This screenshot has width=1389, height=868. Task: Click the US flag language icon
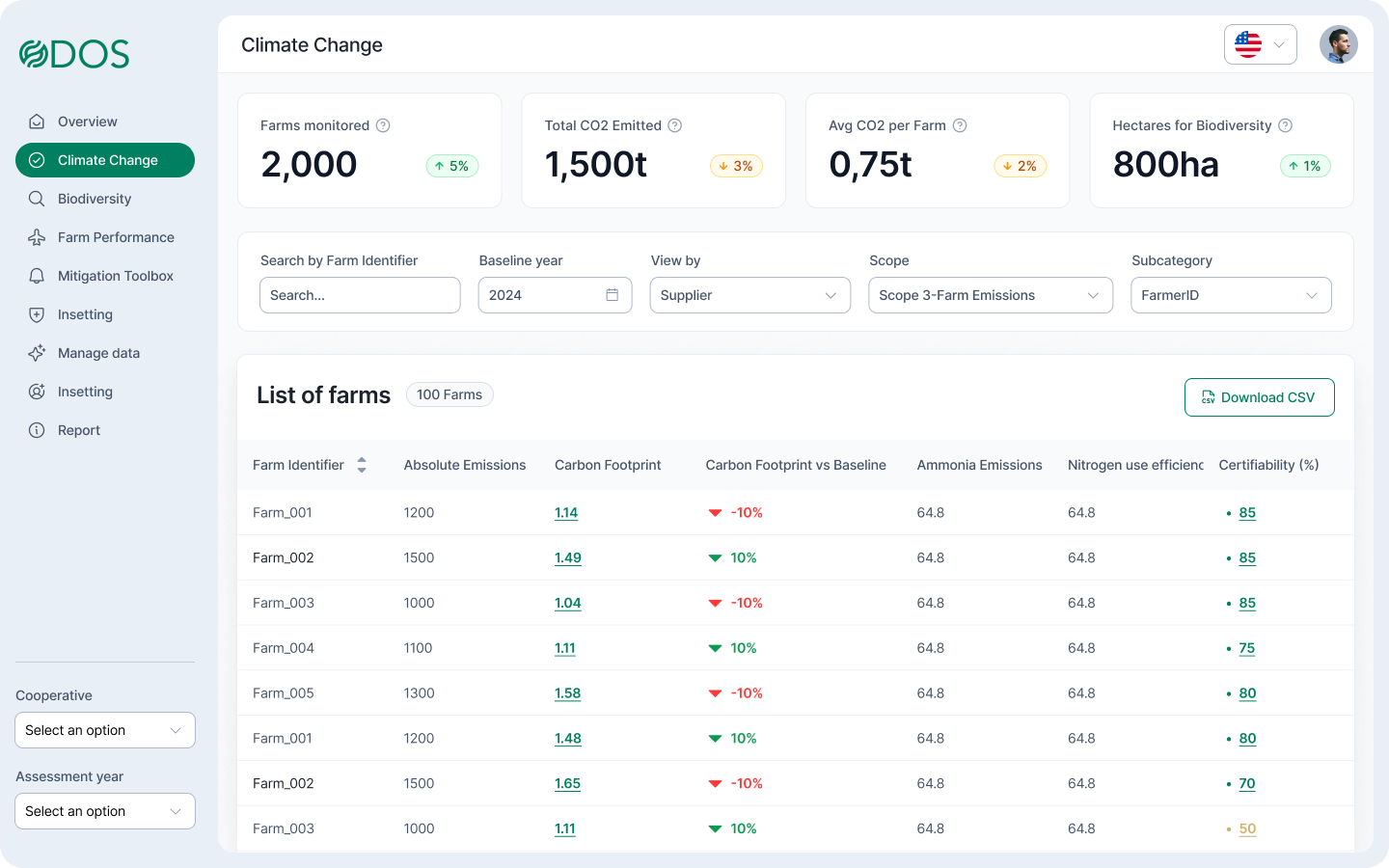[x=1248, y=44]
